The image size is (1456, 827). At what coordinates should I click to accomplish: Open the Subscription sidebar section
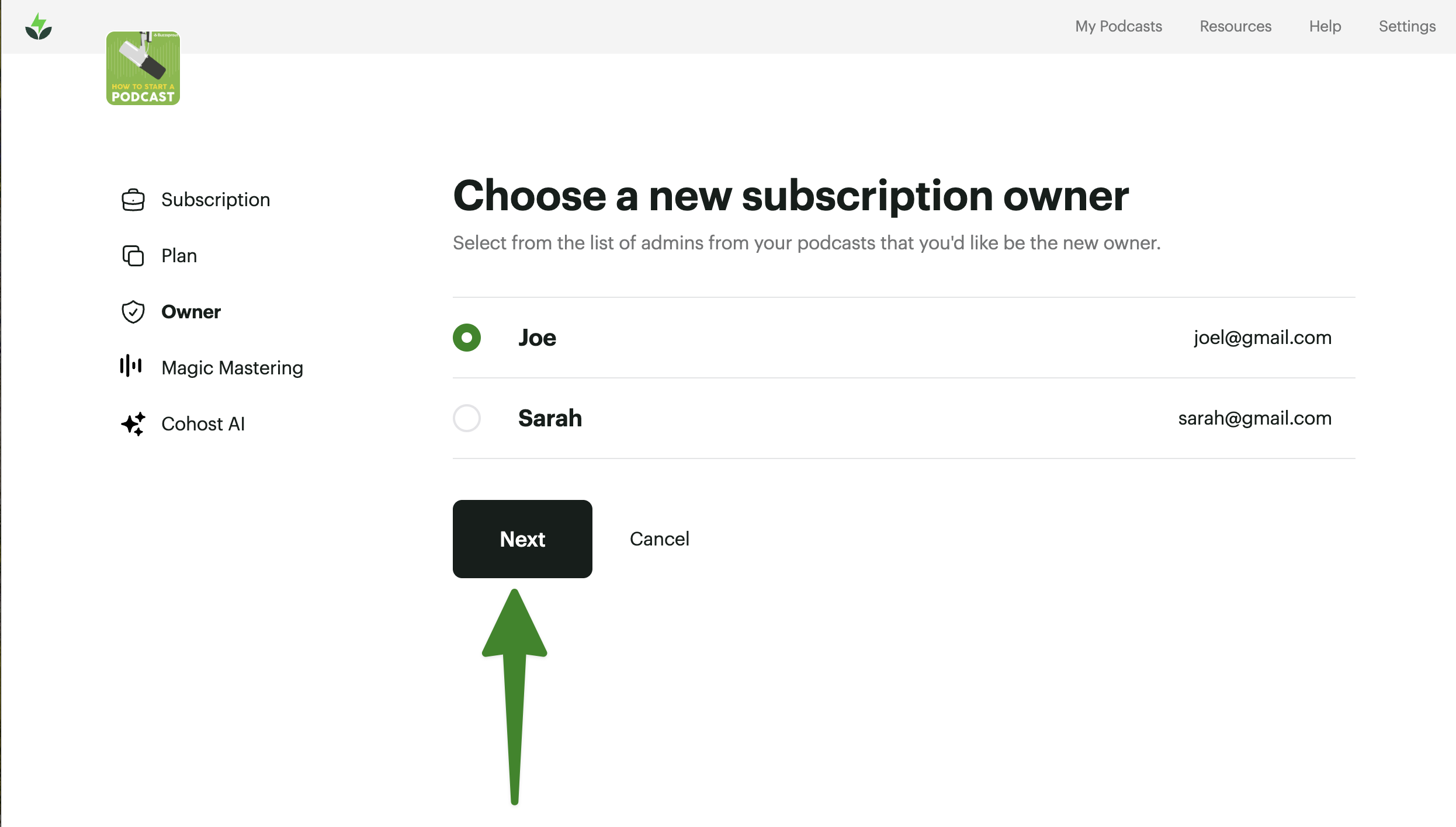point(216,200)
